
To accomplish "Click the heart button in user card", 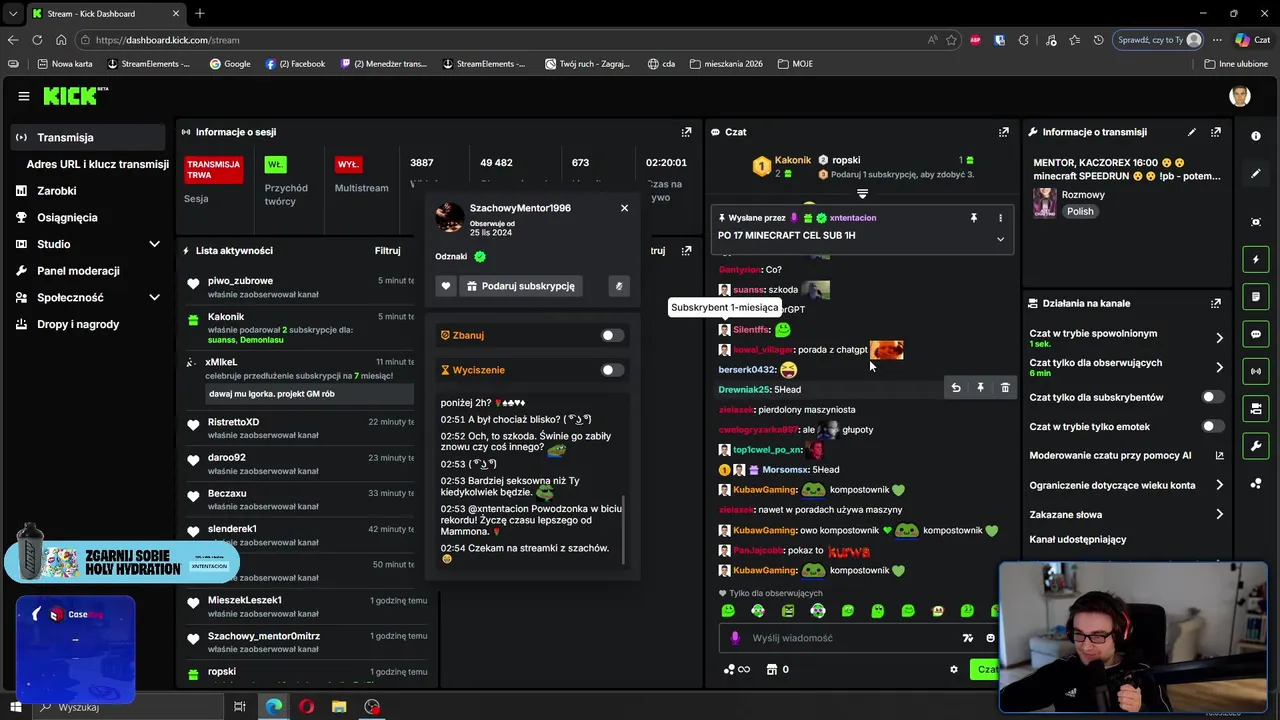I will tap(446, 286).
